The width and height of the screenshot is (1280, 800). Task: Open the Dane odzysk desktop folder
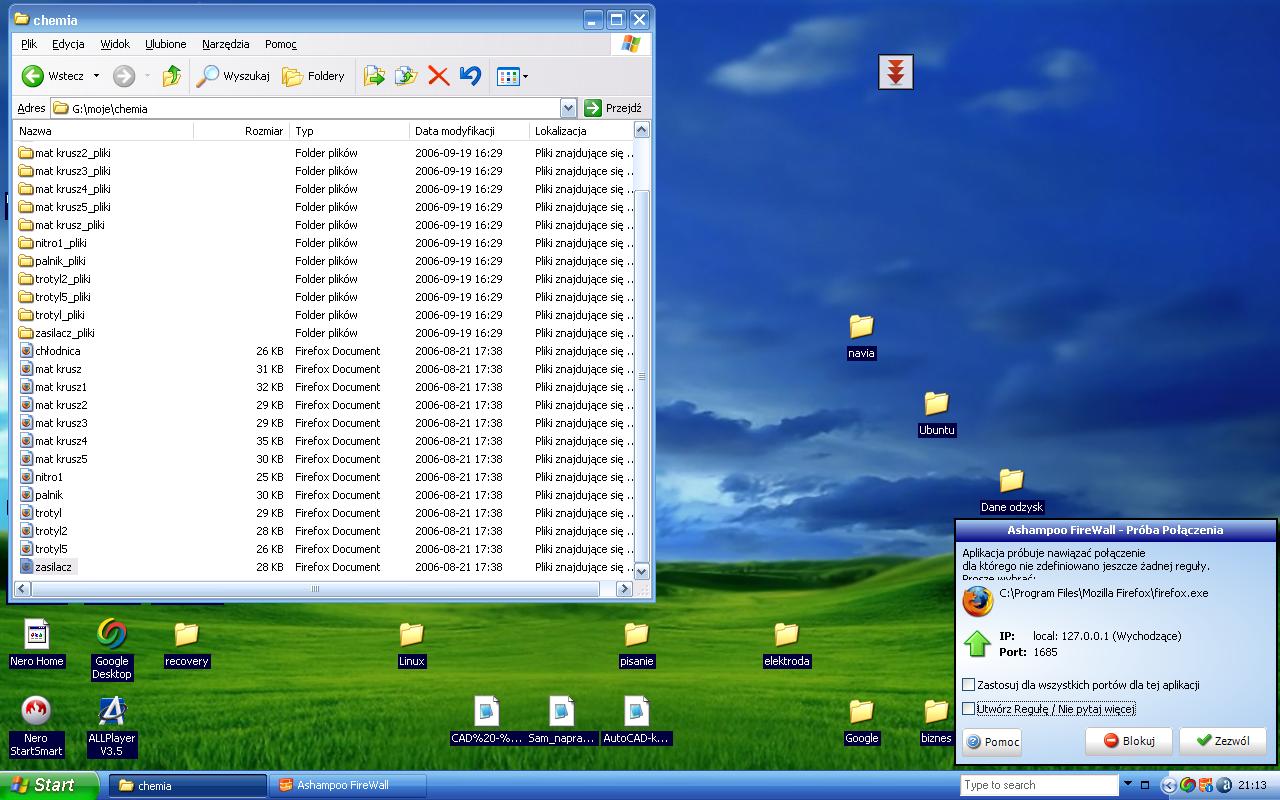coord(1011,490)
